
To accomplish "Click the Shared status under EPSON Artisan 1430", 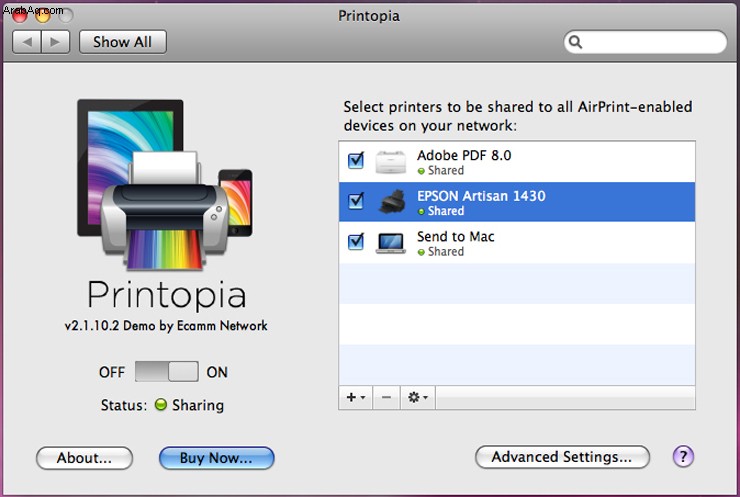I will tap(441, 211).
